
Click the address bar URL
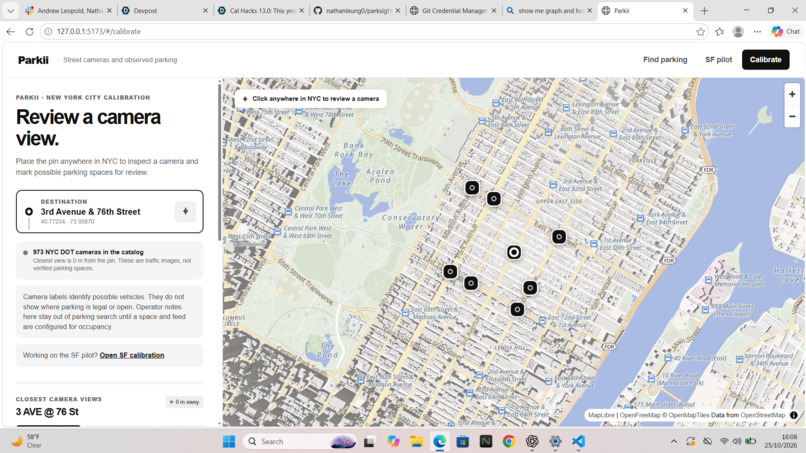[x=99, y=31]
